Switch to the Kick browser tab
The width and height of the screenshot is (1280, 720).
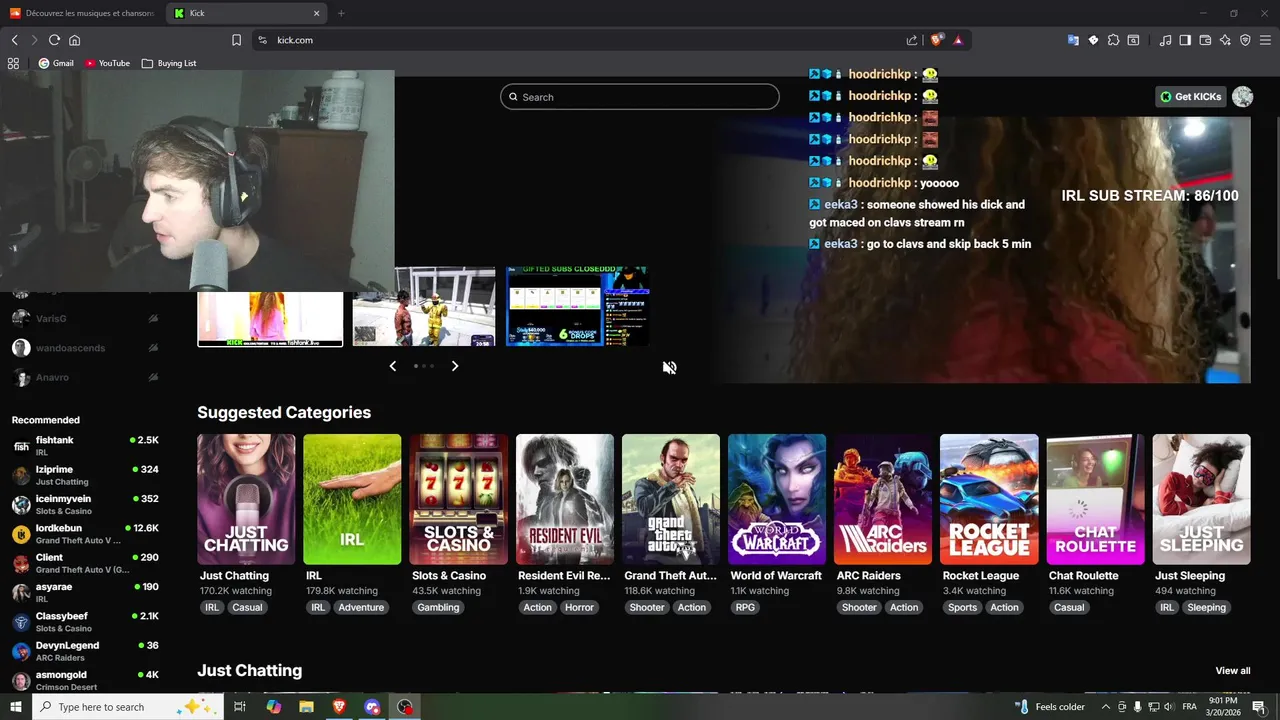(247, 13)
